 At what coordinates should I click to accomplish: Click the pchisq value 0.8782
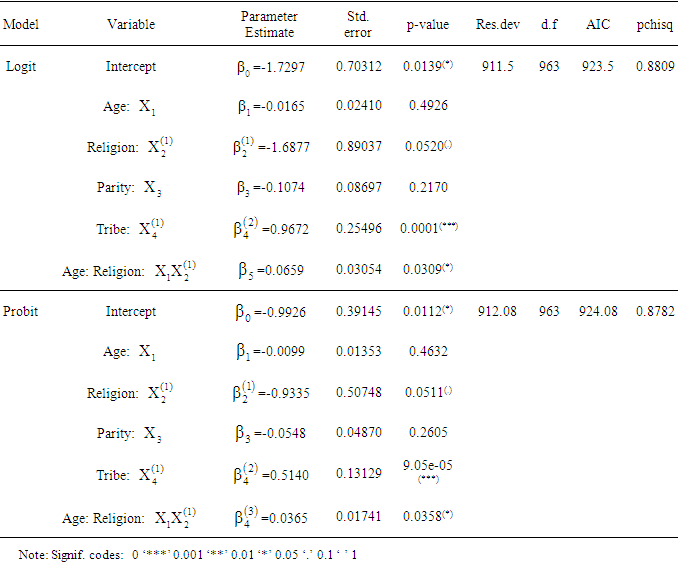point(655,311)
